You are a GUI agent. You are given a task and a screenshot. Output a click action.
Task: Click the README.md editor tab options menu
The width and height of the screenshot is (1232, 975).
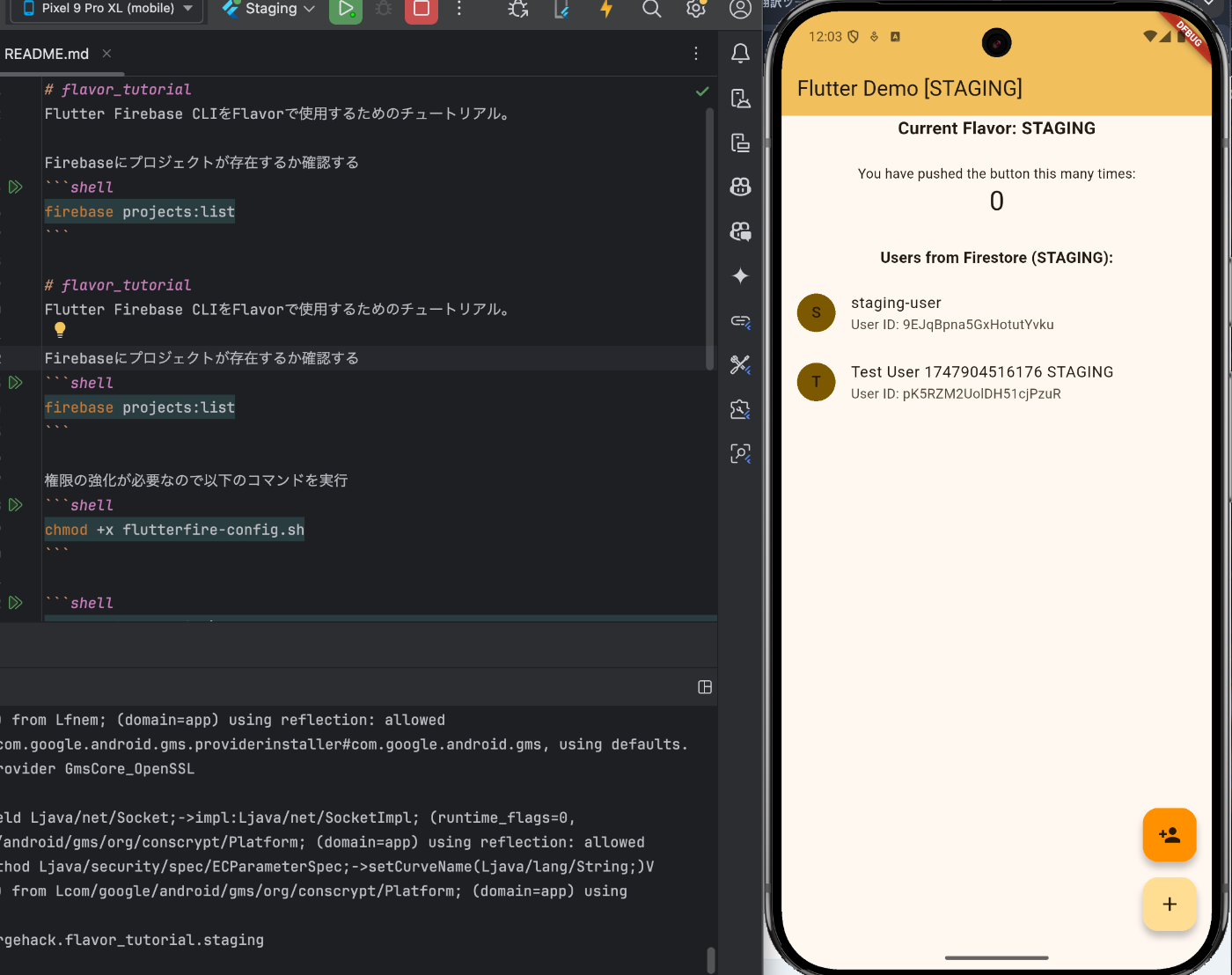[696, 54]
